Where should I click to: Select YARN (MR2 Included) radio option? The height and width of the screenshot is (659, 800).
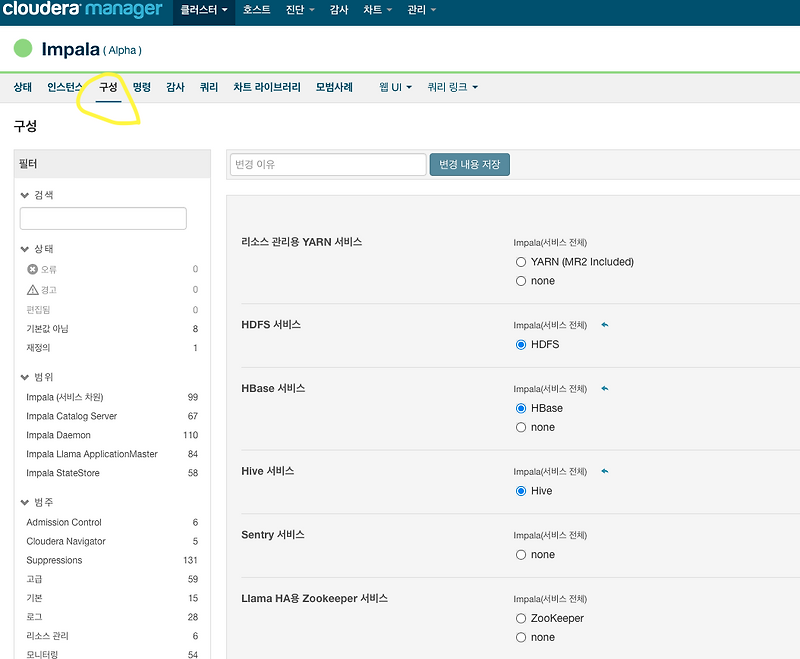click(x=520, y=262)
